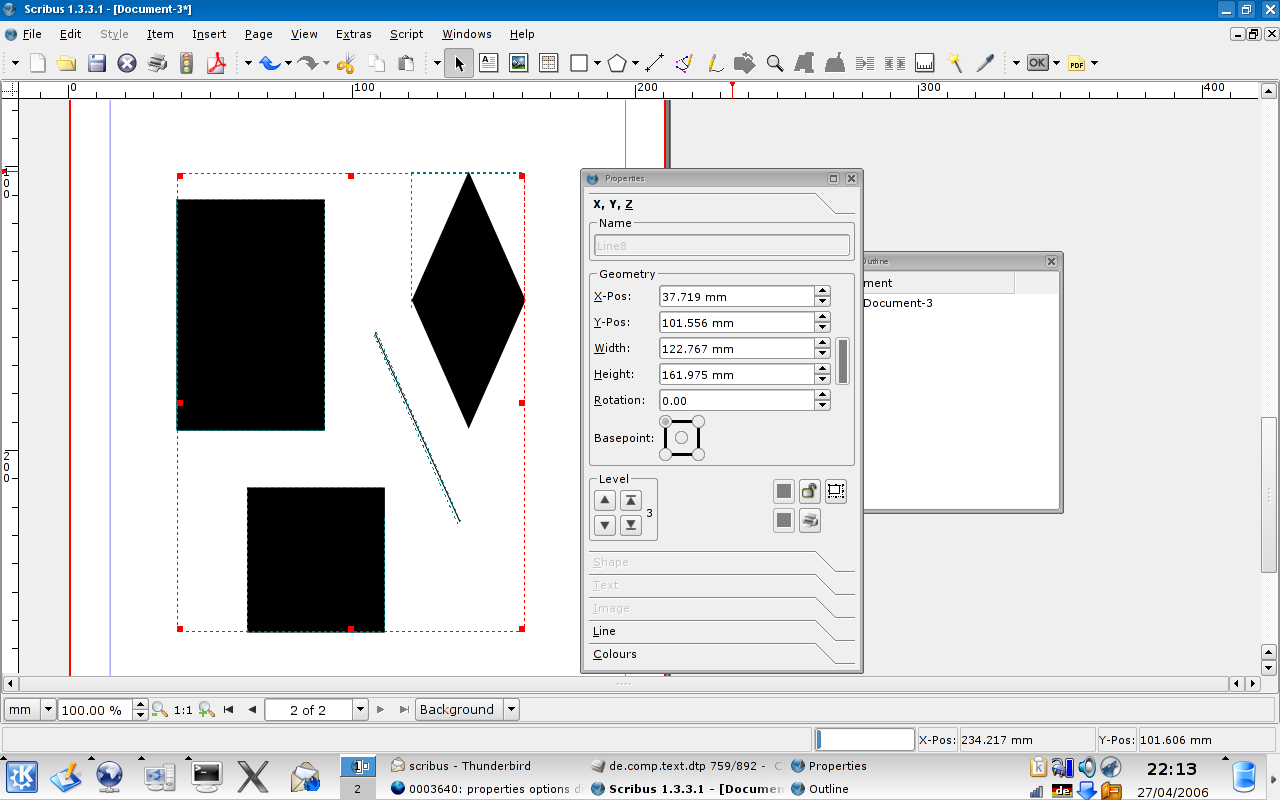This screenshot has height=800, width=1280.
Task: Open the Background layer dropdown
Action: click(x=511, y=710)
